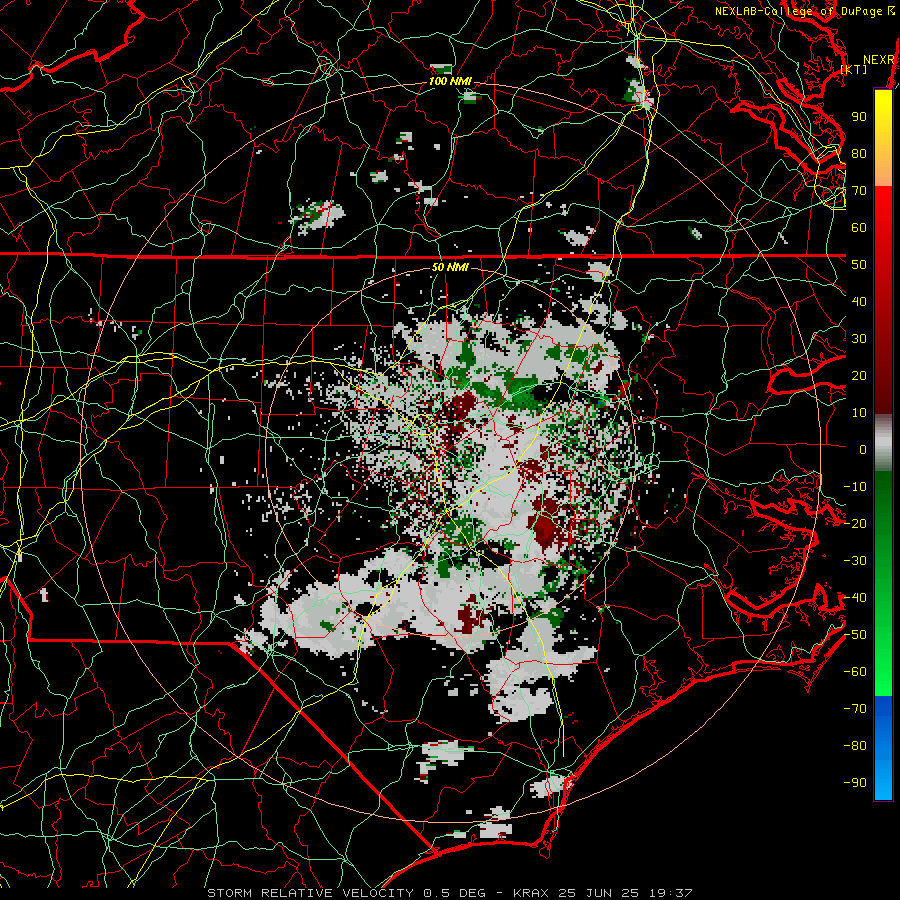The width and height of the screenshot is (900, 900).
Task: Click the 0.5 DEG tilt text in footer
Action: tap(454, 893)
